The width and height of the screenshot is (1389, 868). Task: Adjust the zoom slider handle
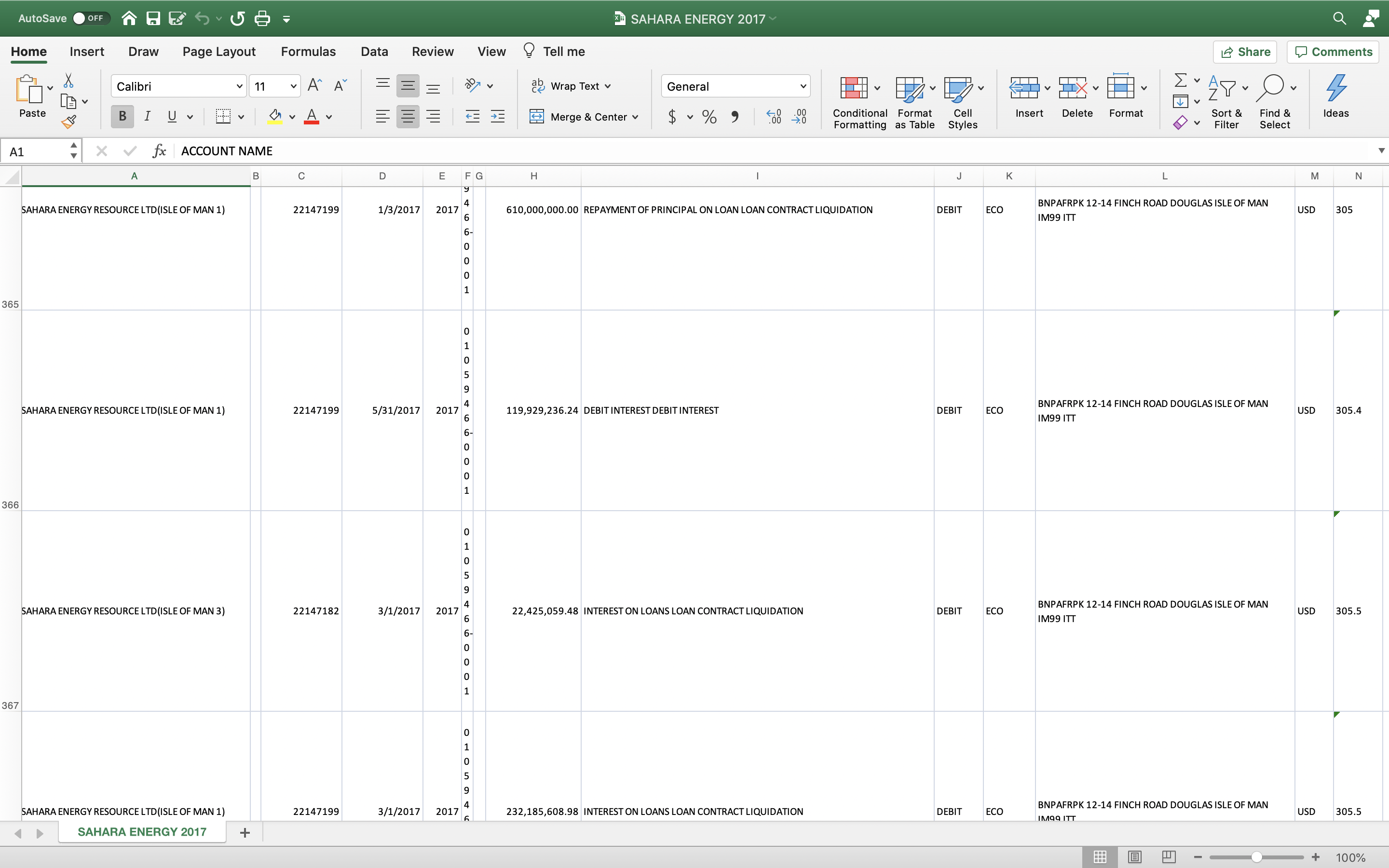pos(1257,857)
